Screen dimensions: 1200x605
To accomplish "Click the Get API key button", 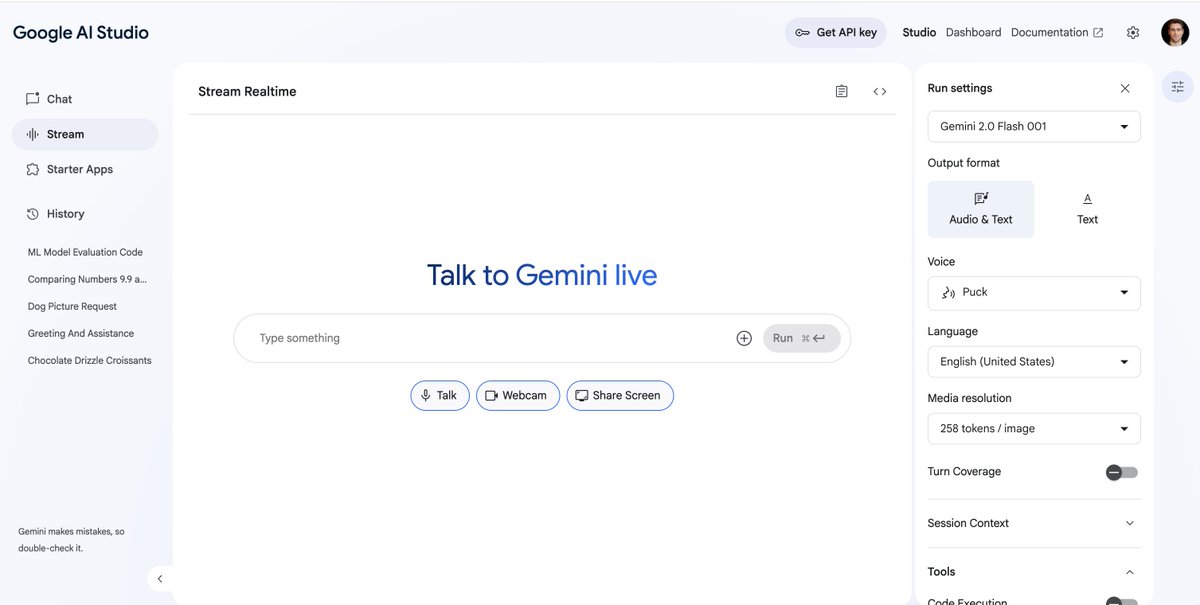I will (x=836, y=31).
